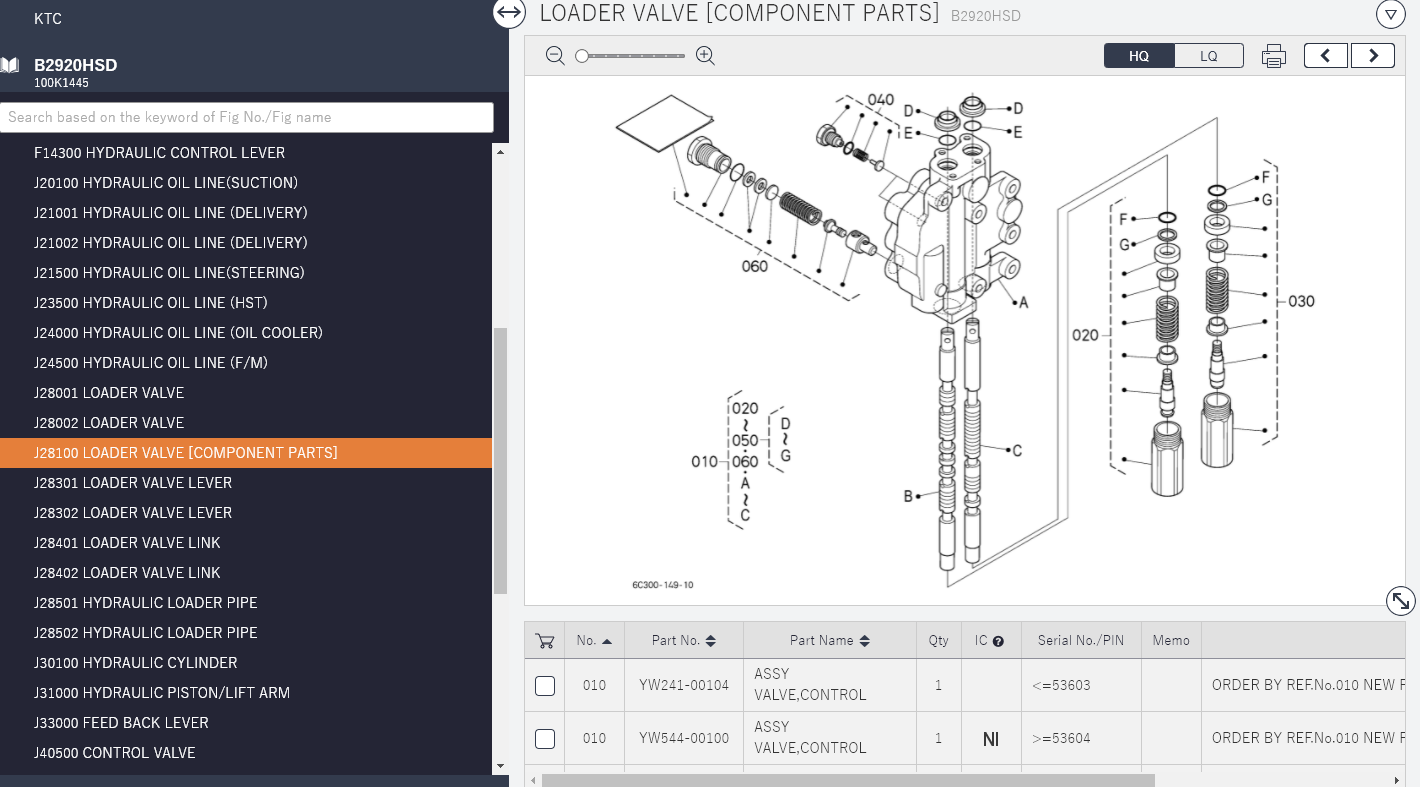Open IC help question mark icon

pos(998,641)
